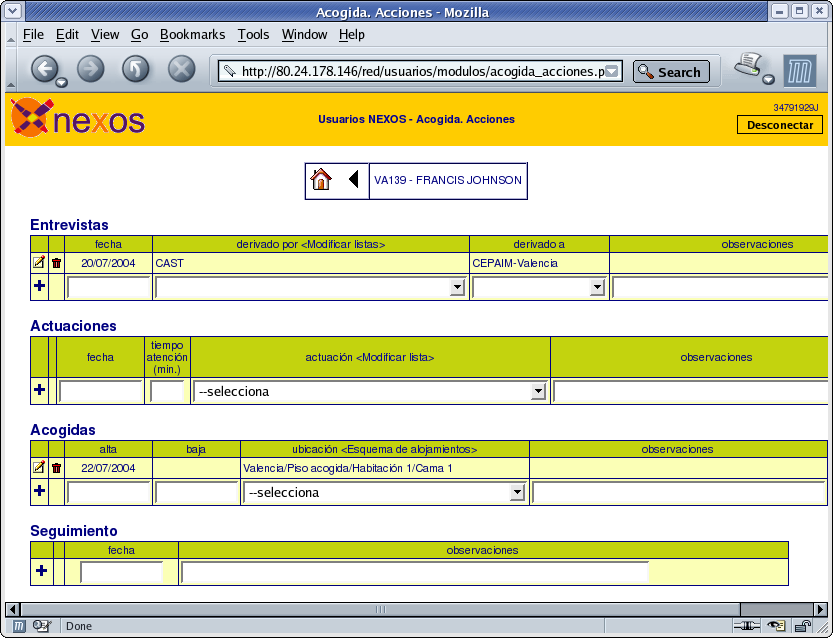Click the Print icon in the toolbar

pyautogui.click(x=748, y=65)
